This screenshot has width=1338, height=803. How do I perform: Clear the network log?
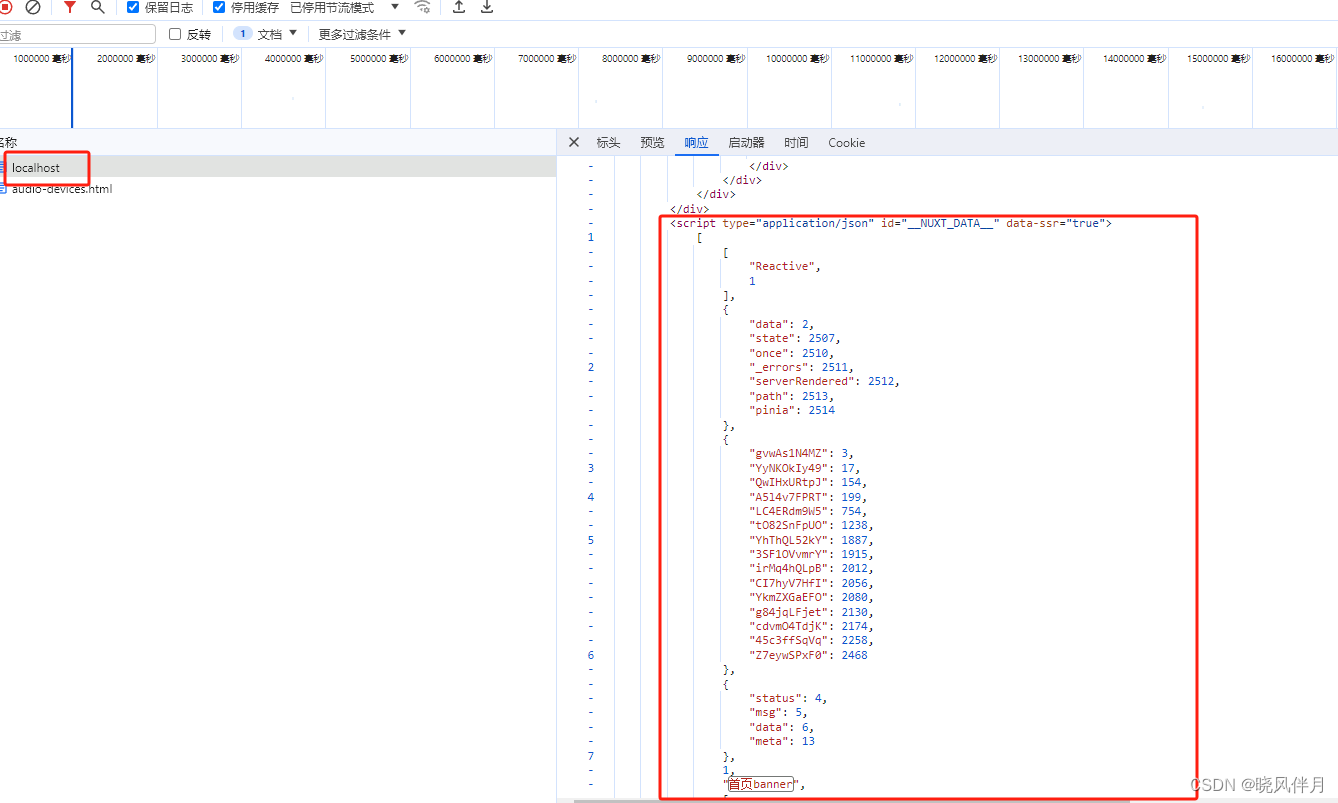tap(33, 7)
